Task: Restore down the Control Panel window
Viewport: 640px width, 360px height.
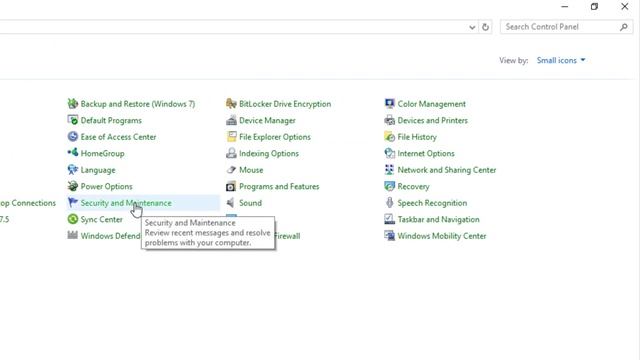Action: coord(594,7)
